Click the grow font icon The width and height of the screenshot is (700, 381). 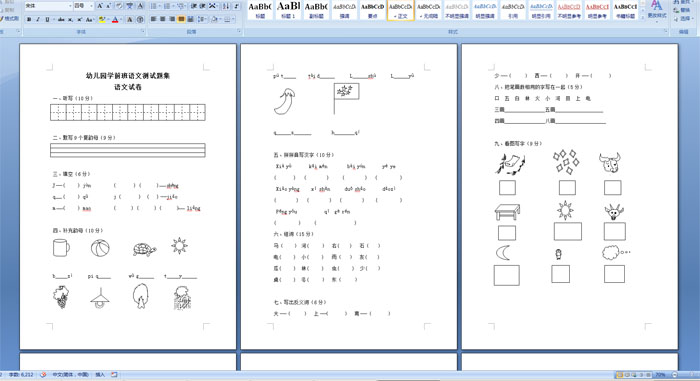click(x=100, y=6)
